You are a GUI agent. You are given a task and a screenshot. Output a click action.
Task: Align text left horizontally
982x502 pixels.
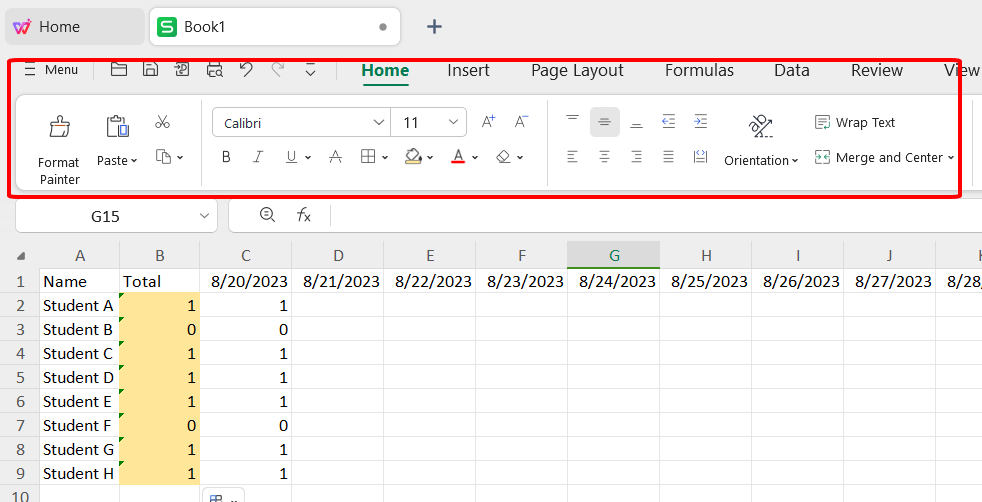(572, 157)
